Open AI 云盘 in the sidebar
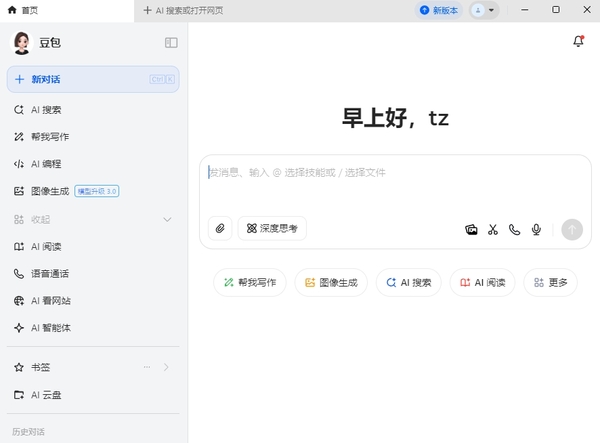Screen dimensions: 600x443 click(x=93, y=395)
